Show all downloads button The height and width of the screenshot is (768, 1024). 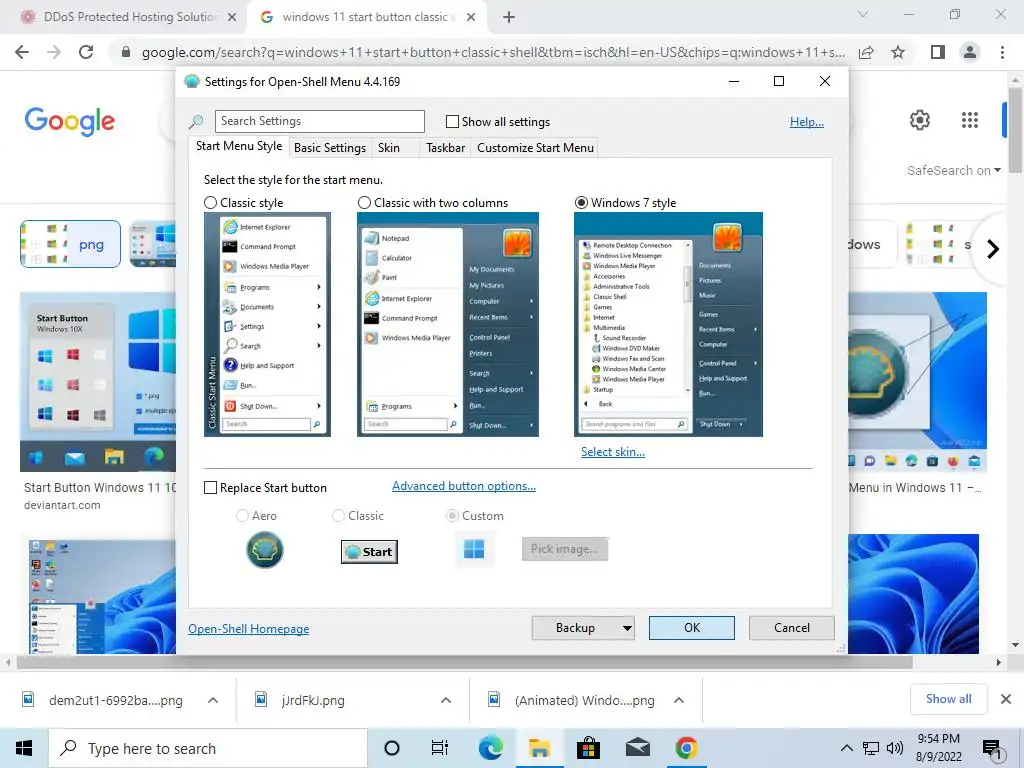[x=948, y=699]
